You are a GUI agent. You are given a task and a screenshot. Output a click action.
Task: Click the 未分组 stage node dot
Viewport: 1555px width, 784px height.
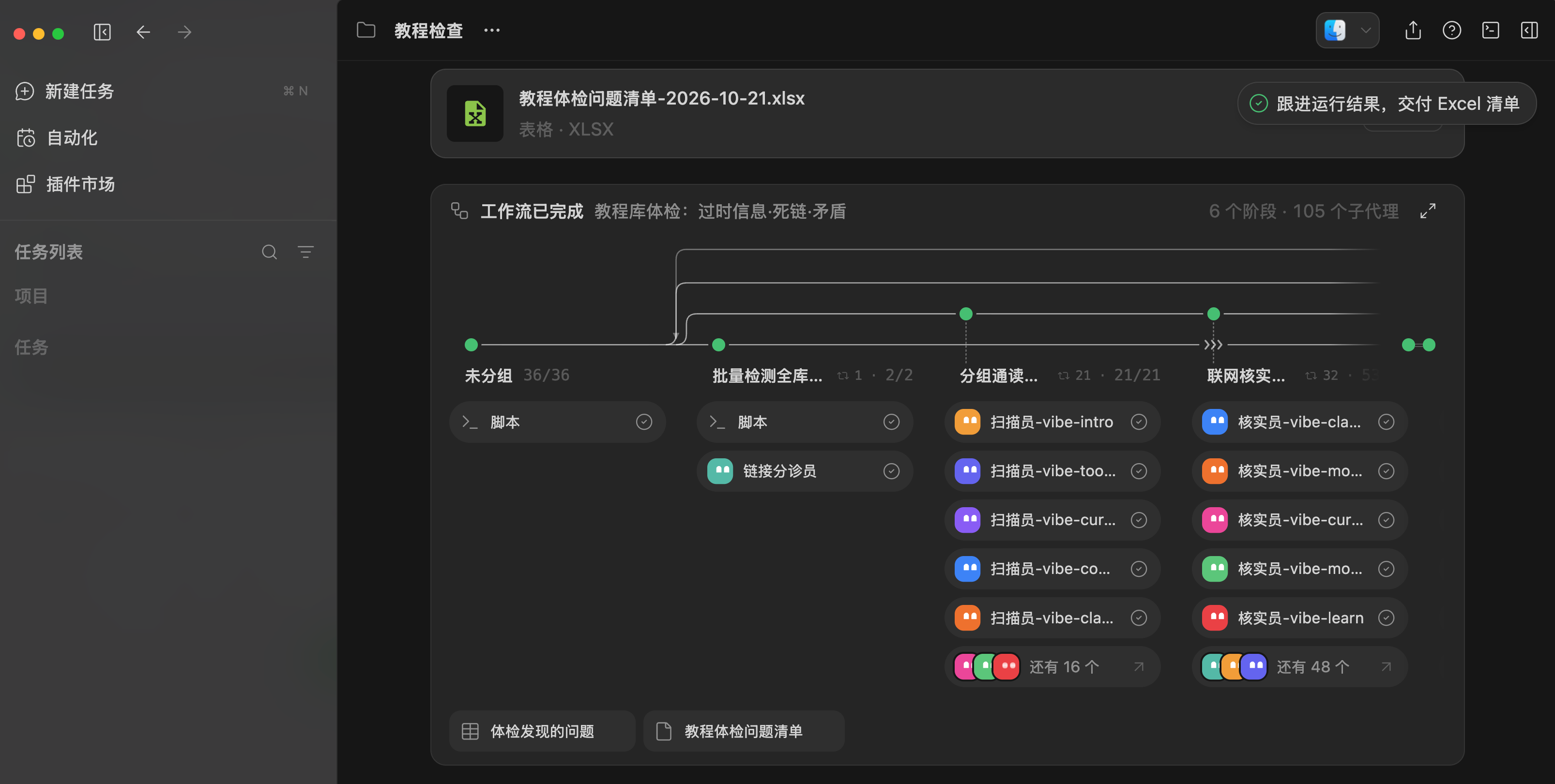(x=472, y=345)
